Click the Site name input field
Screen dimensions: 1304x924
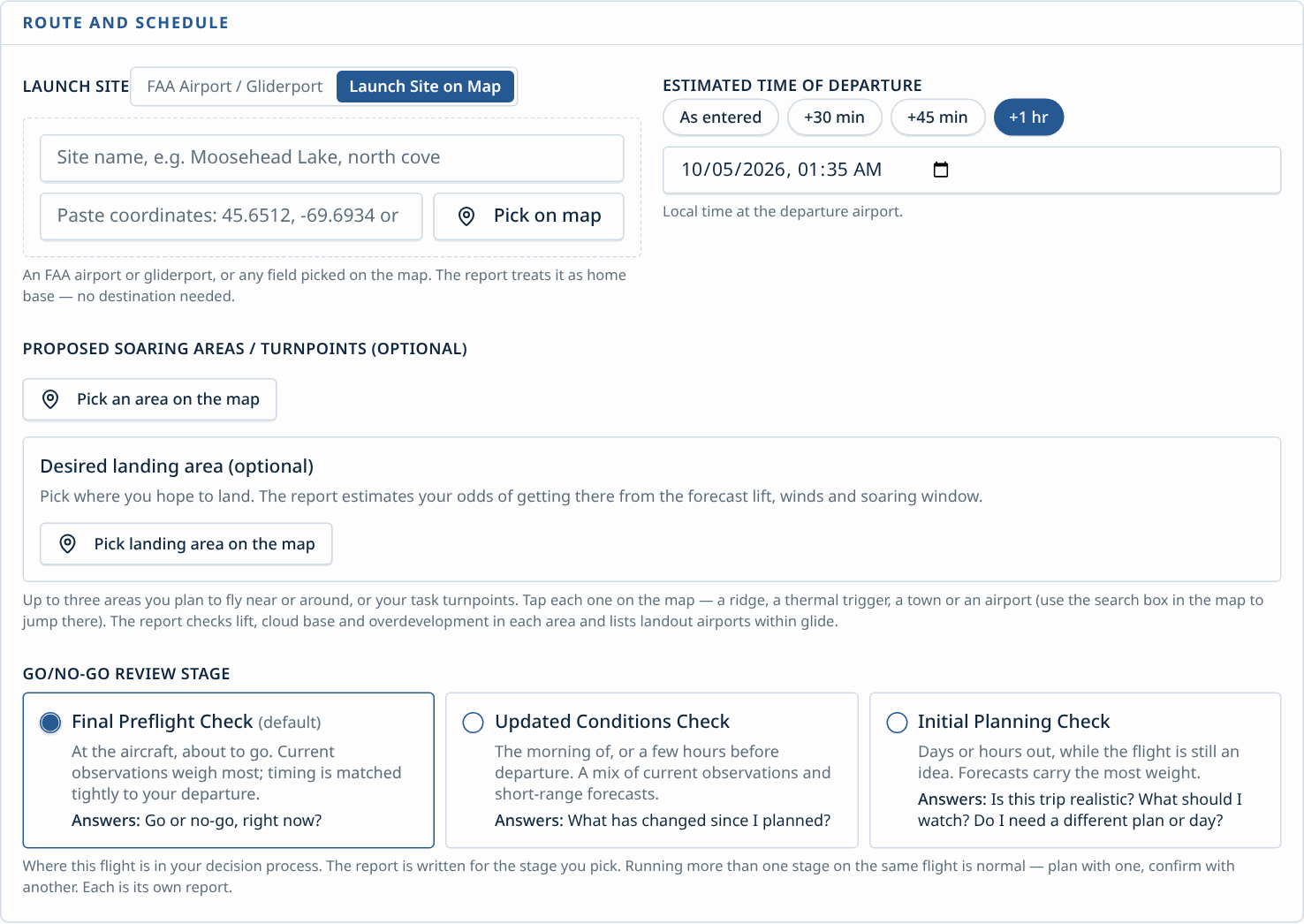[x=332, y=157]
